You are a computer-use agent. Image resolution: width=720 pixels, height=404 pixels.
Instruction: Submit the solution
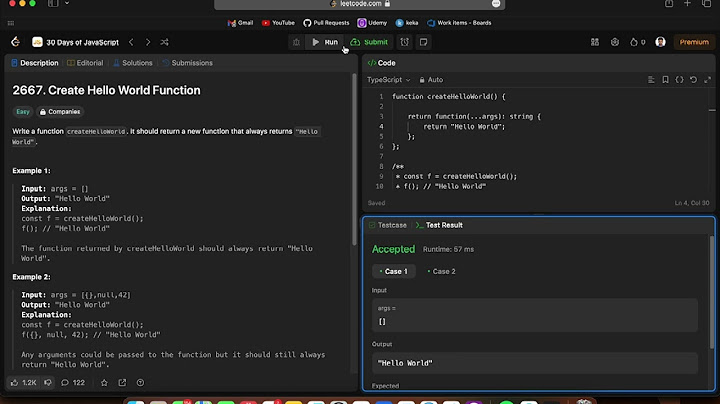[369, 42]
